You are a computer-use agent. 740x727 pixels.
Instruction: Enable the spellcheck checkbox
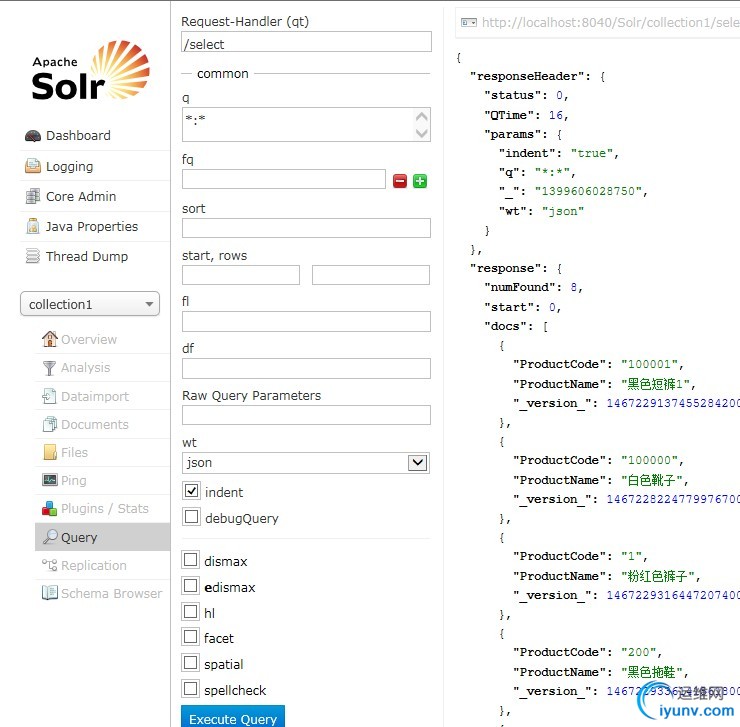(x=191, y=688)
